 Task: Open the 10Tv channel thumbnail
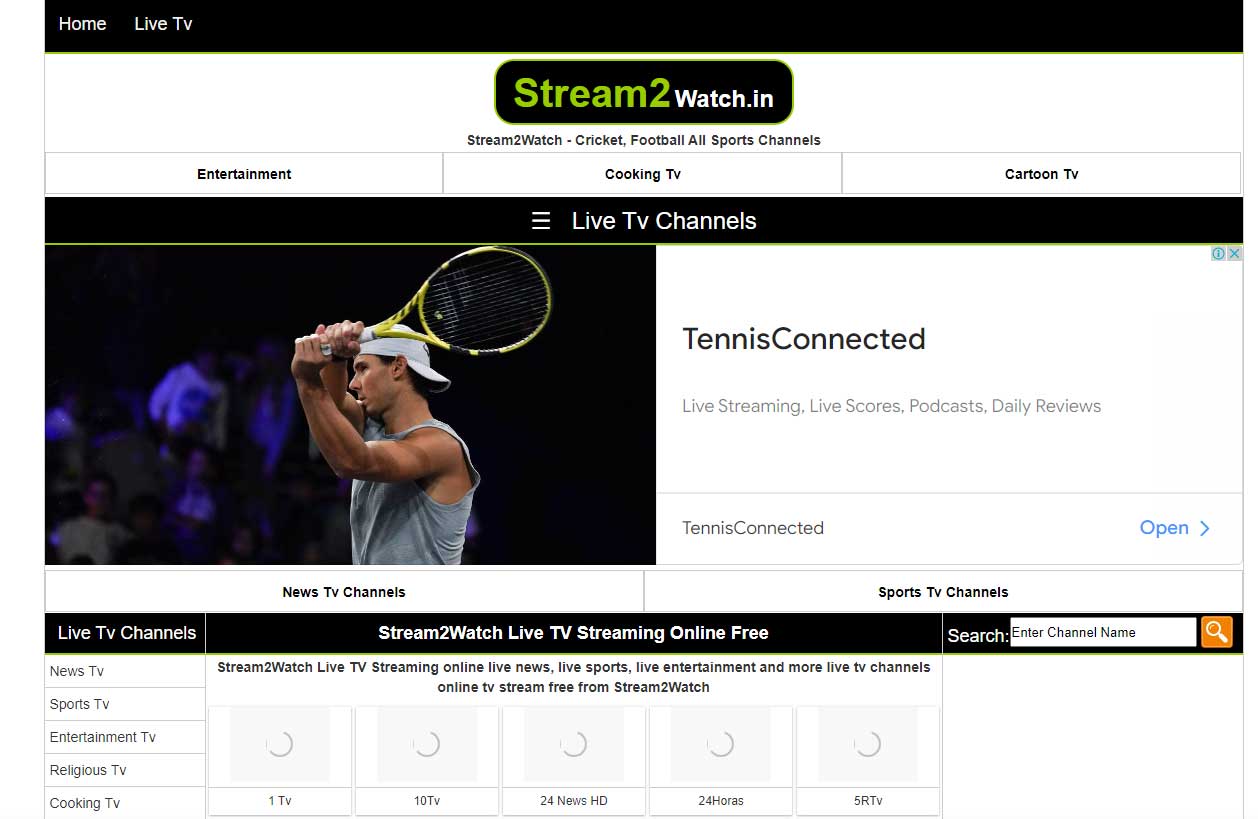coord(427,744)
